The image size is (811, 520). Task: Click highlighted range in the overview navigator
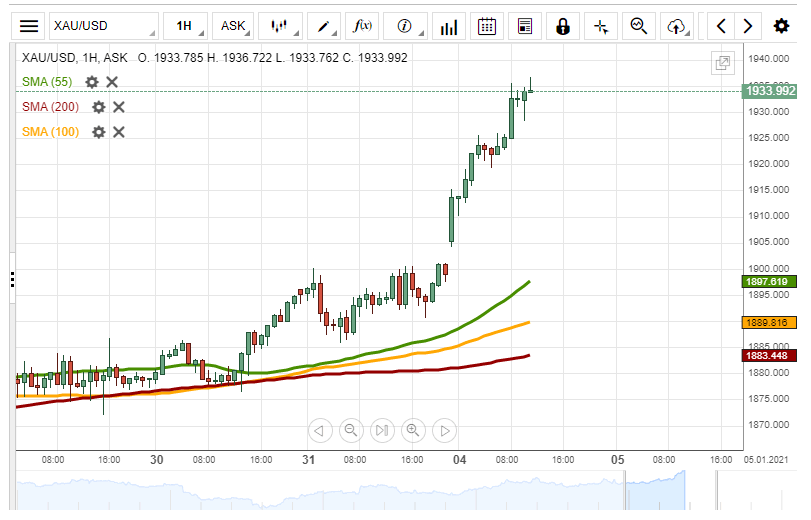pos(656,490)
